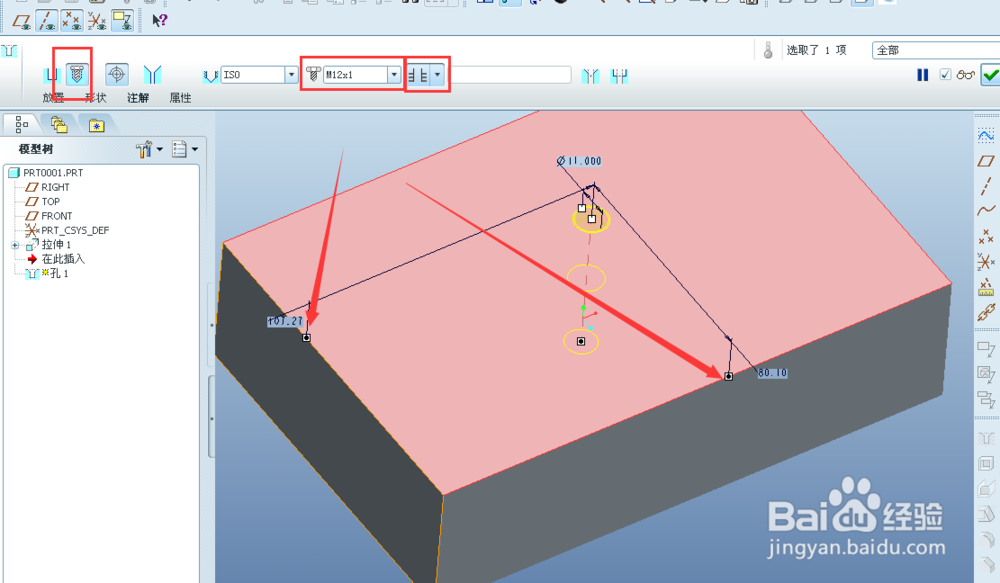Click the screw size icon beside M12x1
Image resolution: width=1000 pixels, height=583 pixels.
pos(313,75)
